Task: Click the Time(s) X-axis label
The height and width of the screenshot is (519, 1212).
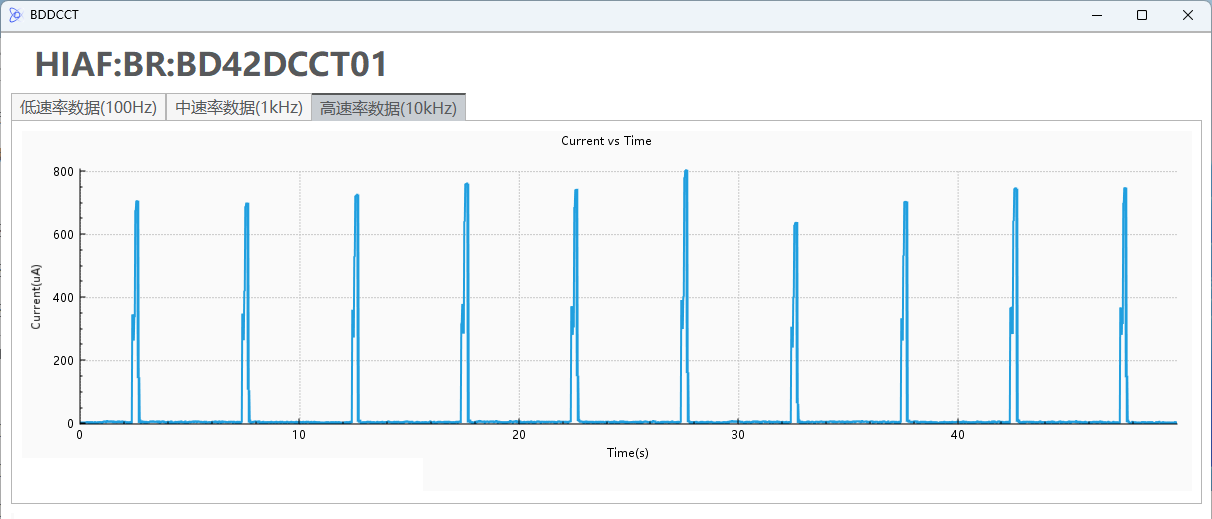Action: (627, 453)
